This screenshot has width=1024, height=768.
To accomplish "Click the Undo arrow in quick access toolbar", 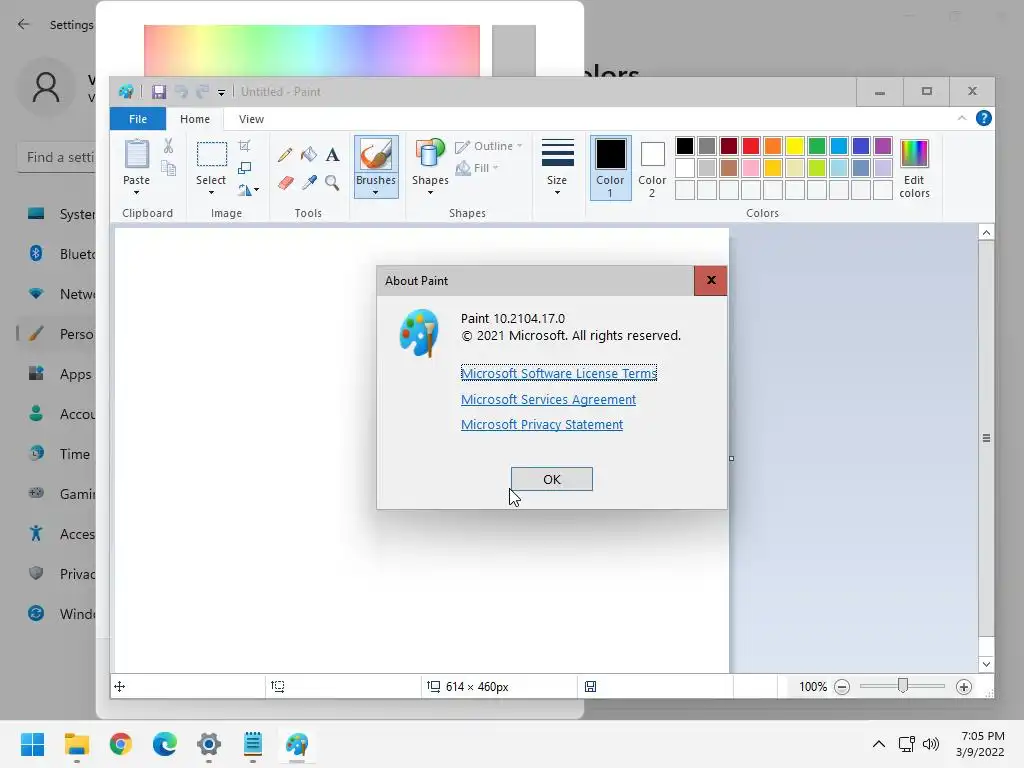I will click(x=181, y=92).
